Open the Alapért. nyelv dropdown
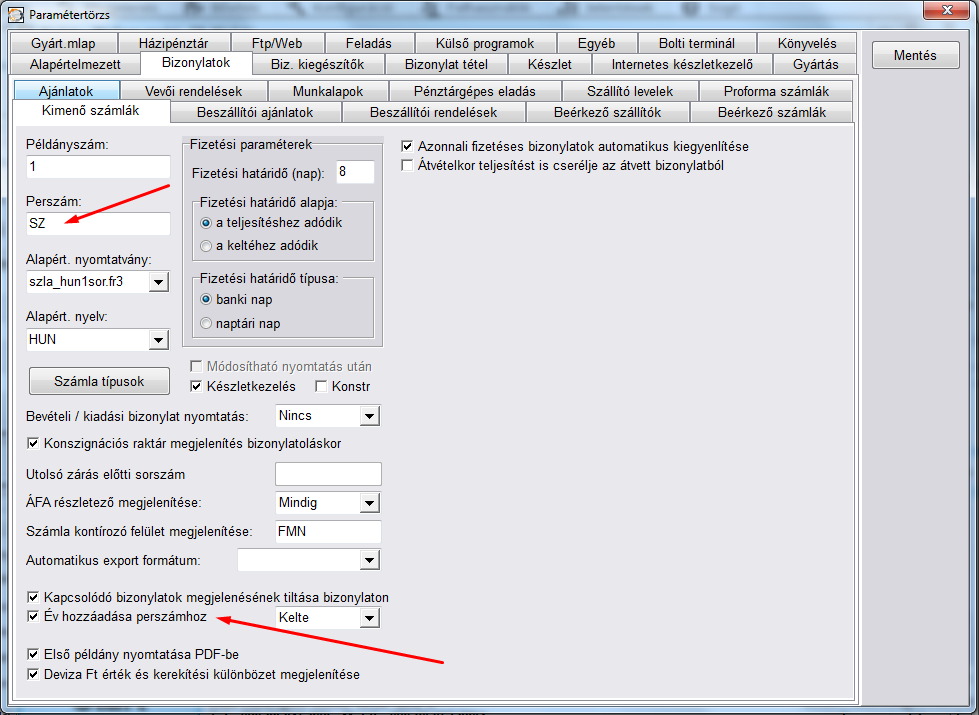This screenshot has height=715, width=979. pos(158,341)
